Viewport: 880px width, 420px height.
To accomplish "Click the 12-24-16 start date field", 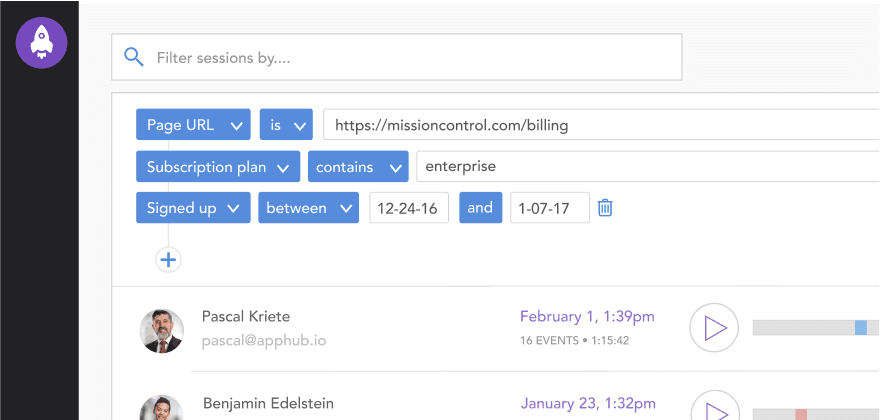I will 409,208.
